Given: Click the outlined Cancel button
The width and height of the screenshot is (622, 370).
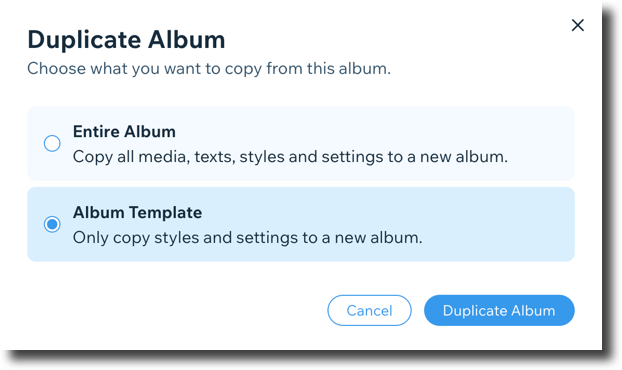Looking at the screenshot, I should 369,310.
